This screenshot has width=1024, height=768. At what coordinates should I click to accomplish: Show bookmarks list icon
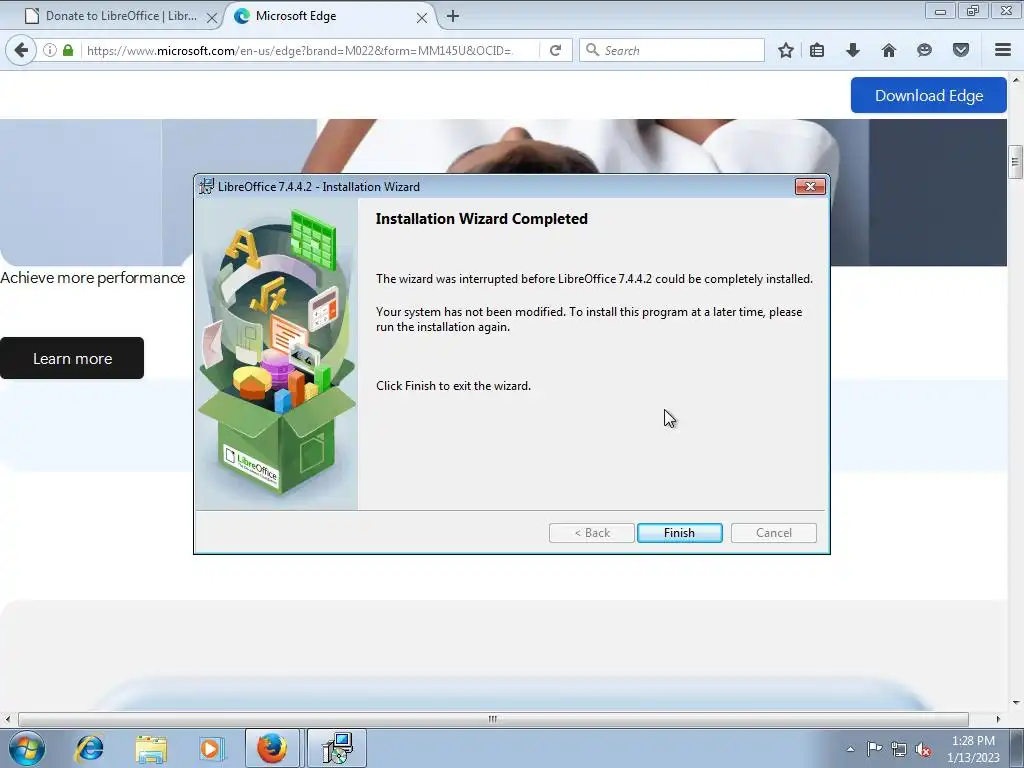pos(817,50)
